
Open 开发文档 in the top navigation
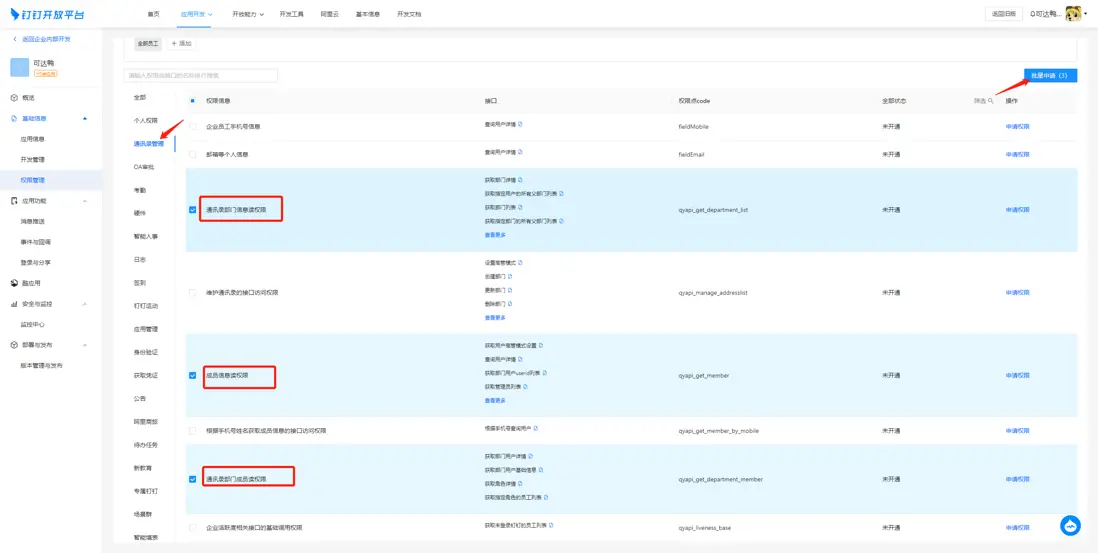coord(409,14)
